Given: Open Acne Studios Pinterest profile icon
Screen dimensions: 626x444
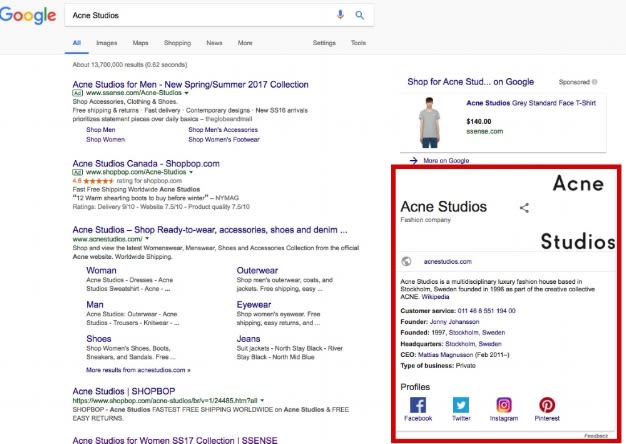Looking at the screenshot, I should click(x=547, y=405).
